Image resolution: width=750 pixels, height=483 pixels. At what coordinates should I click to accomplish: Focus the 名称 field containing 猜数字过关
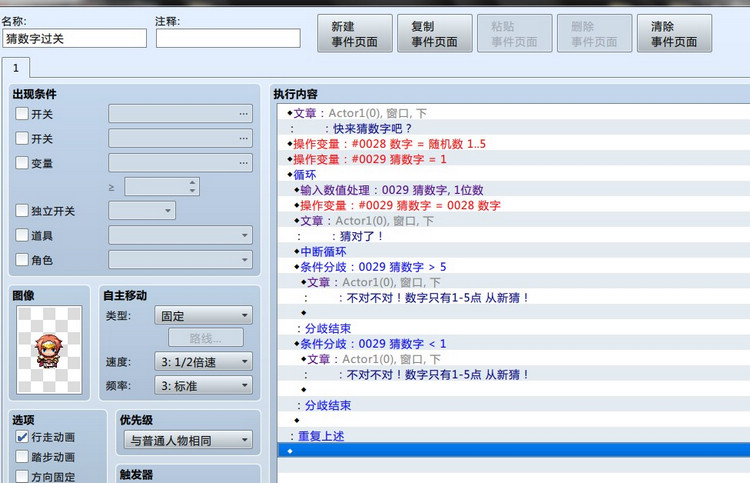point(75,38)
